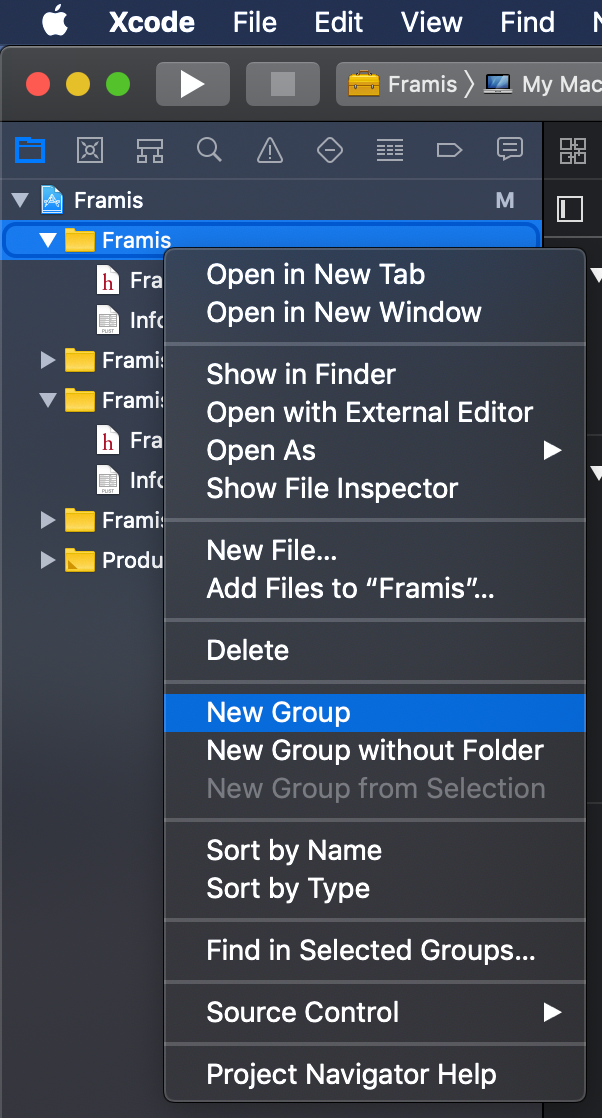Open the Test navigator diamond icon
Viewport: 602px width, 1118px height.
329,150
